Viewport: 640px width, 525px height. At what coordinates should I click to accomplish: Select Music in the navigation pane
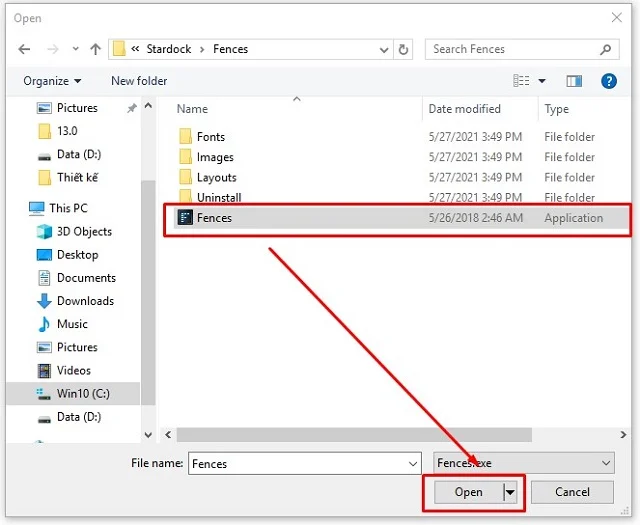coord(72,324)
